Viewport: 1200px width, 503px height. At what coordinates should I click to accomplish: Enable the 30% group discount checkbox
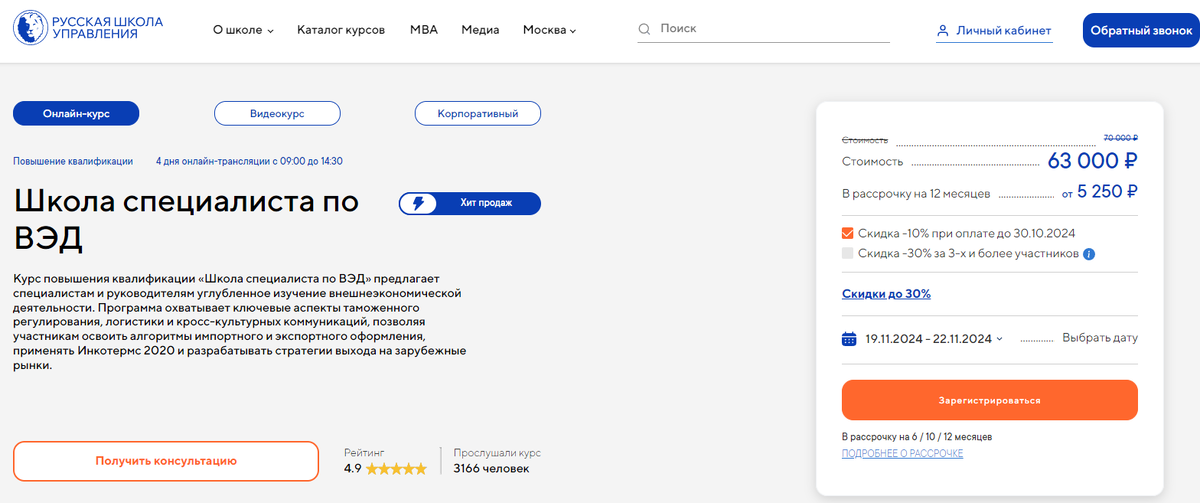(x=848, y=254)
